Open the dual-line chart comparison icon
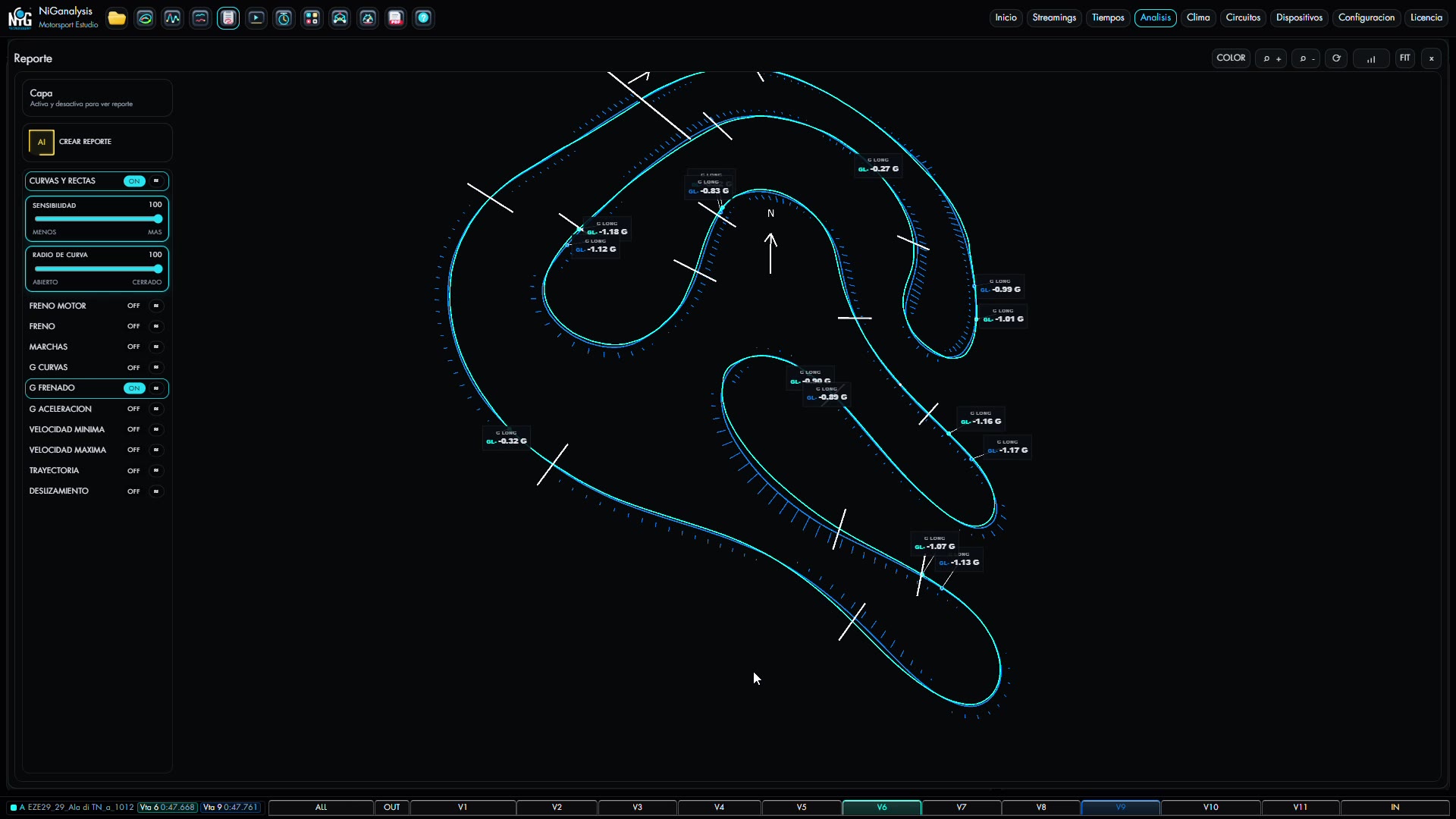Image resolution: width=1456 pixels, height=819 pixels. pyautogui.click(x=200, y=18)
